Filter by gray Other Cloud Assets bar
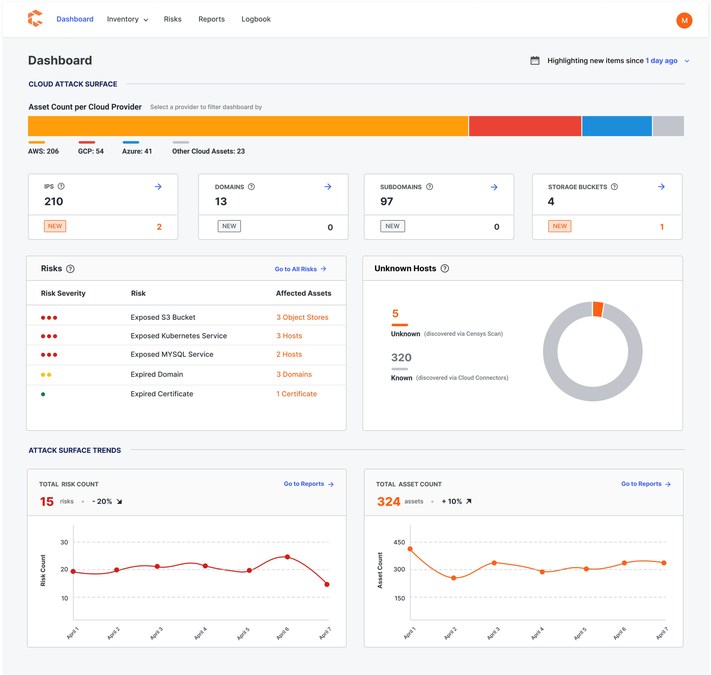The image size is (711, 675). tap(668, 126)
